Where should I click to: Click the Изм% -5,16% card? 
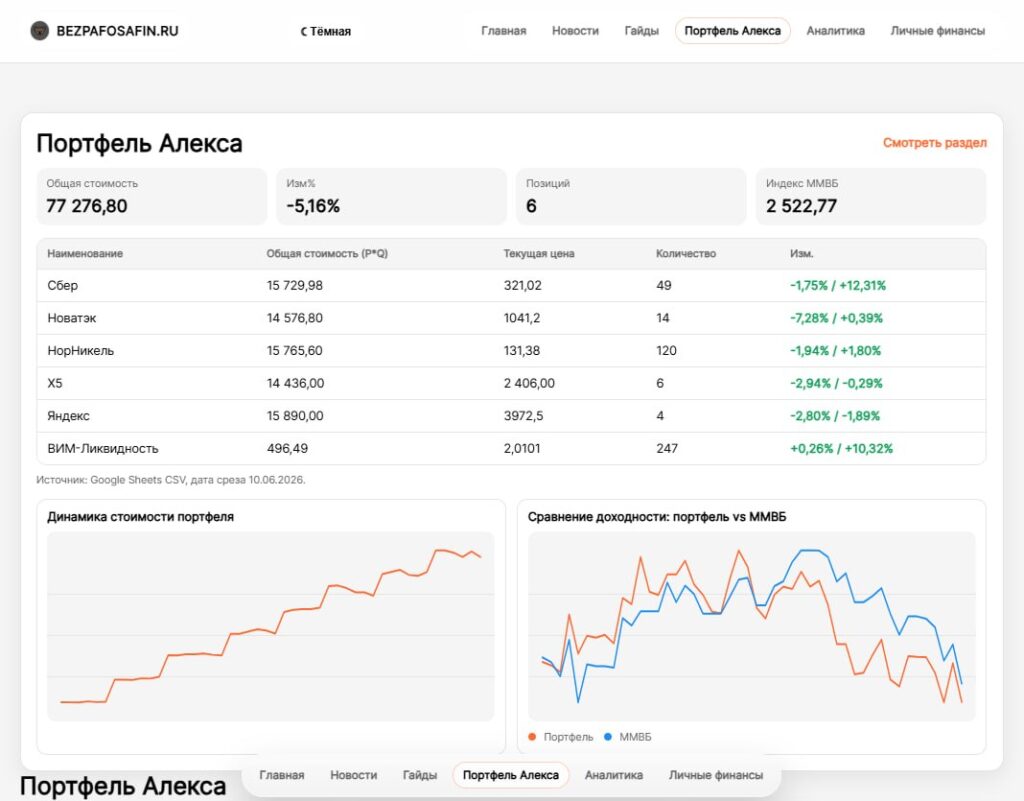point(391,196)
